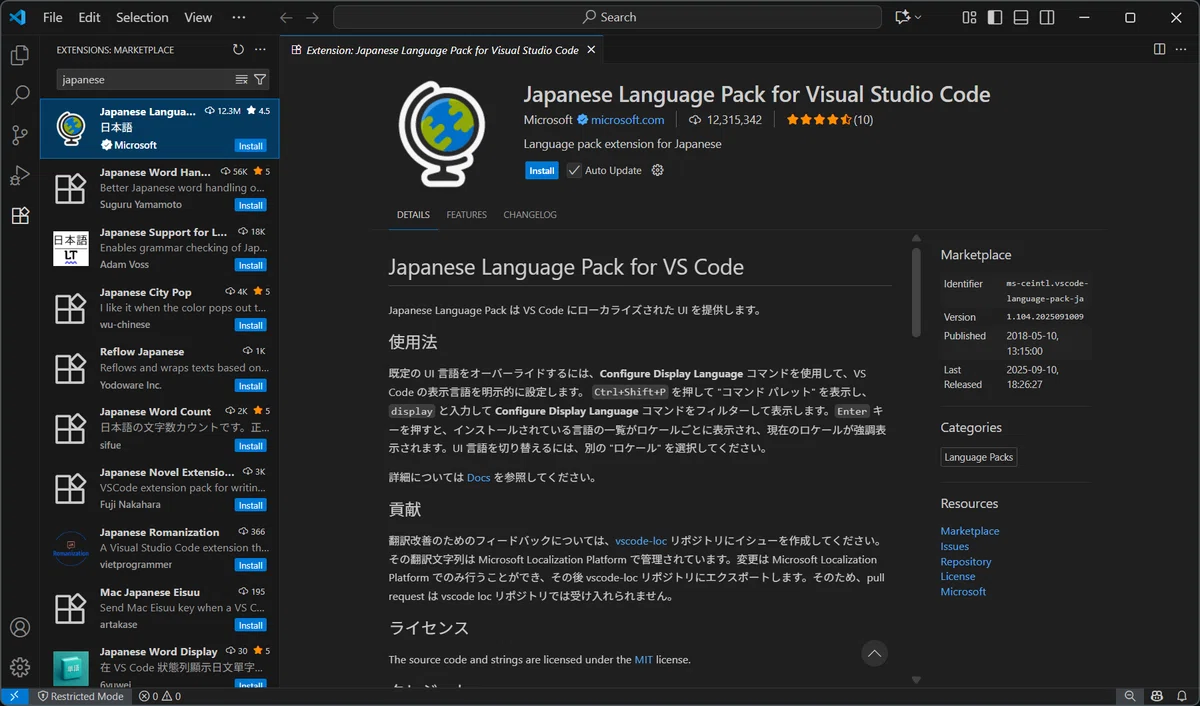Open errors and warnings status entry
The image size is (1200, 706).
pyautogui.click(x=160, y=696)
